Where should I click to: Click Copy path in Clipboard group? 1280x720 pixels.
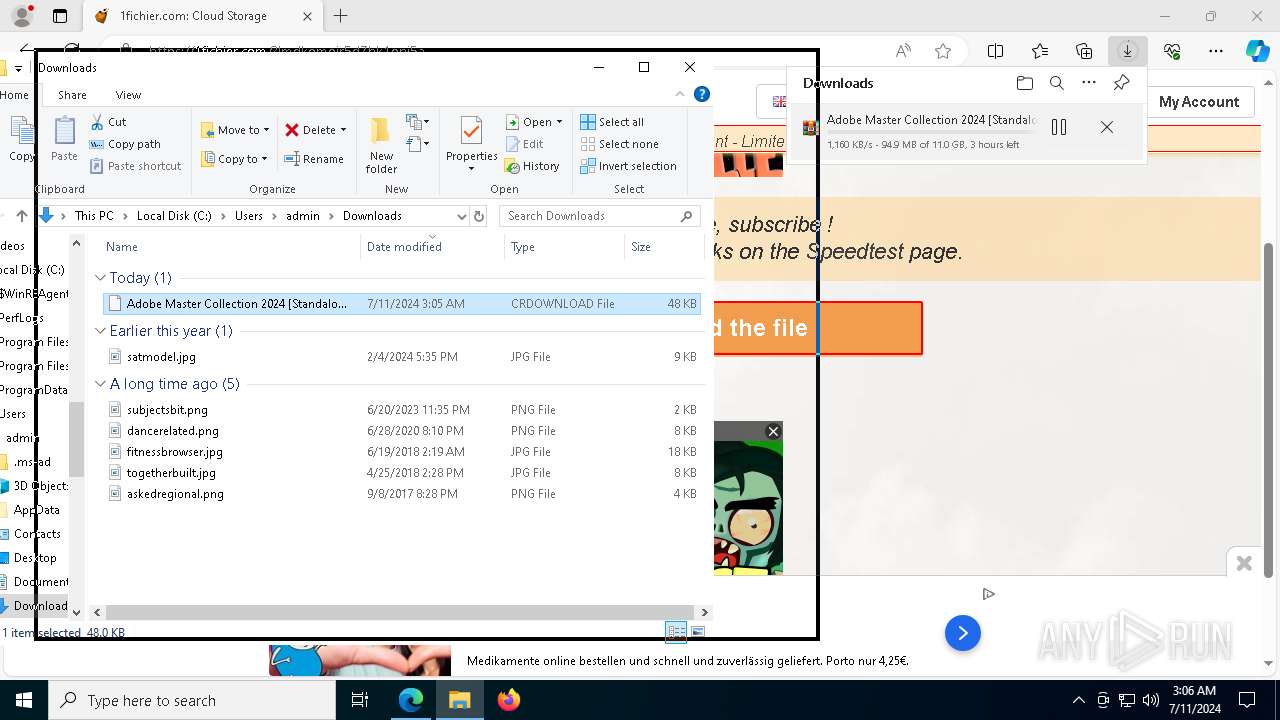(x=125, y=144)
